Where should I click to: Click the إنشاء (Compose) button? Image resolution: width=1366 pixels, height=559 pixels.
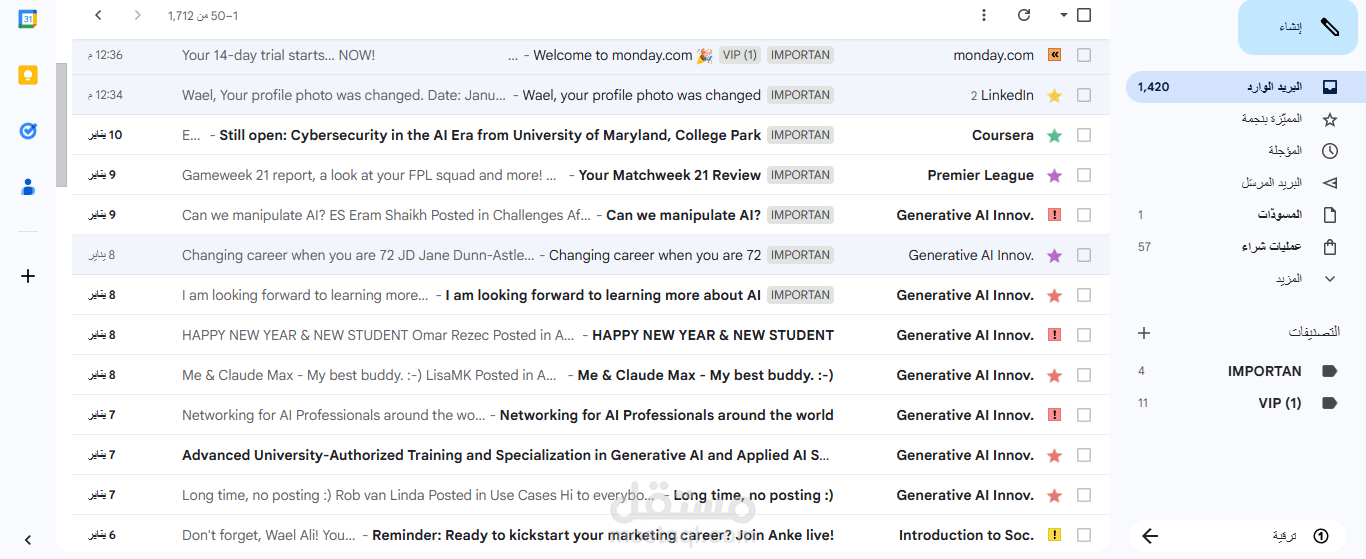1298,27
